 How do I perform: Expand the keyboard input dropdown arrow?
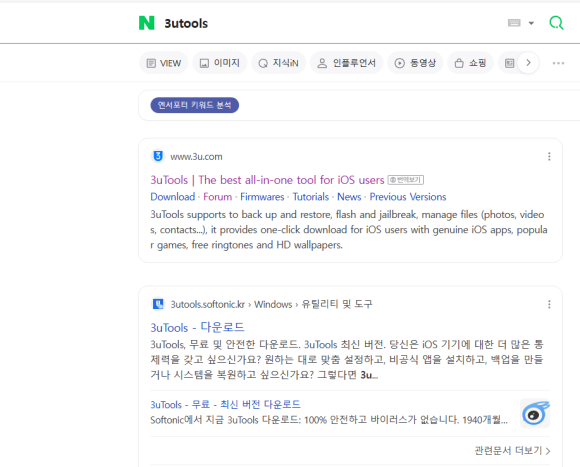pos(531,23)
